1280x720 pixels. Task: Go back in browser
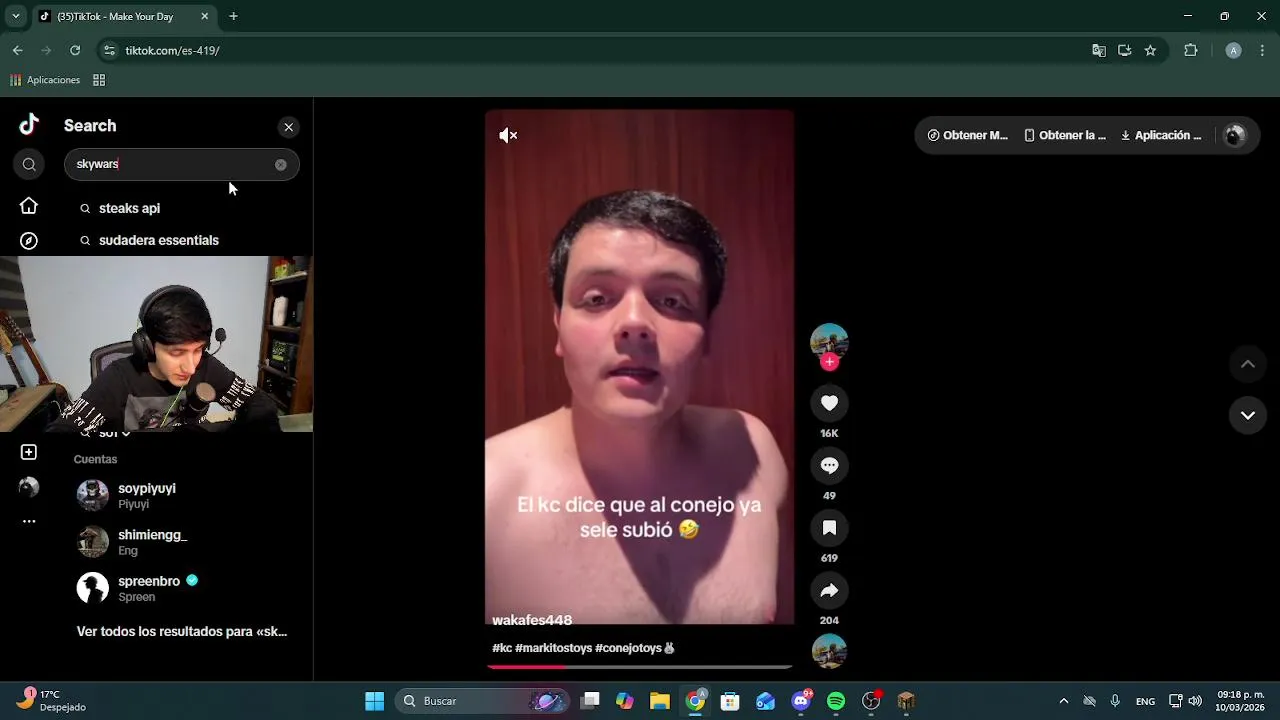tap(17, 50)
